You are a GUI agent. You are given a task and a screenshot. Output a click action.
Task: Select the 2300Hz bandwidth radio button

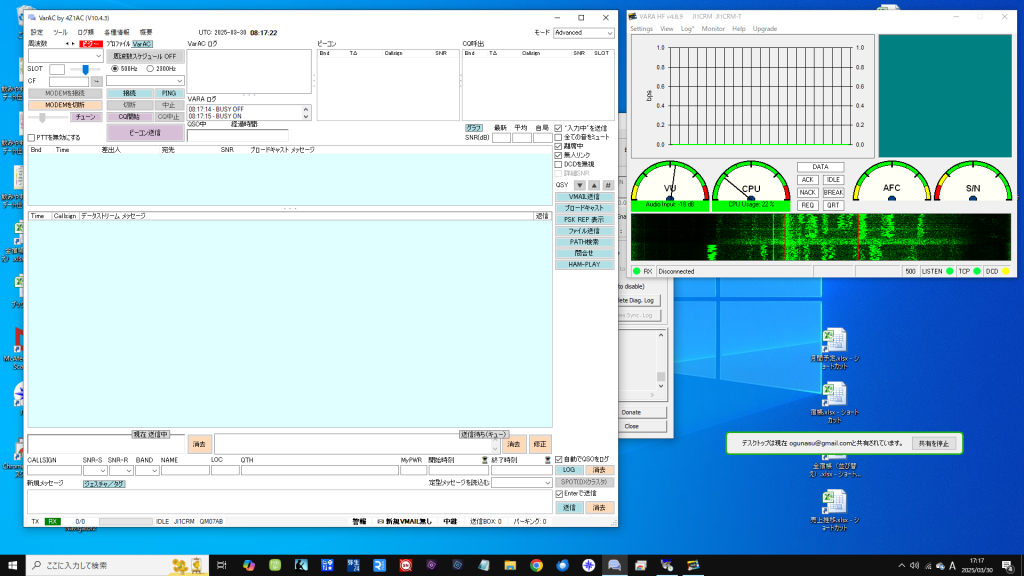(x=150, y=68)
